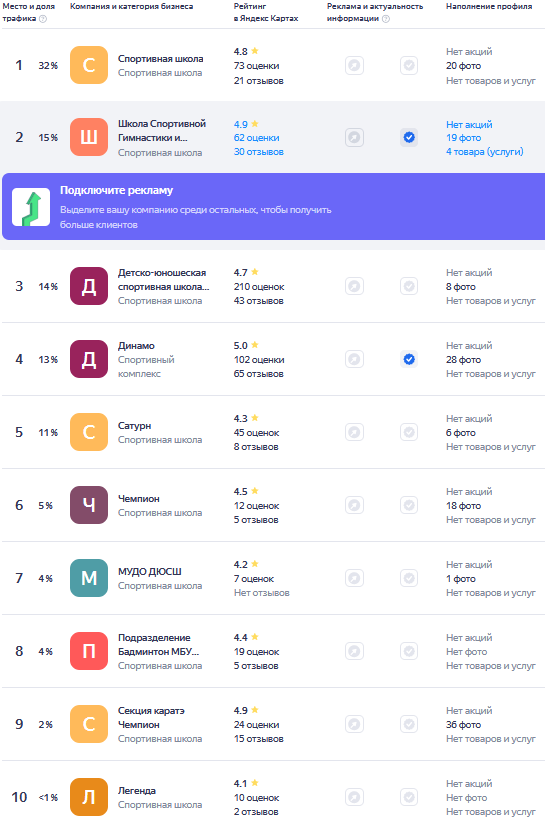Image resolution: width=545 pixels, height=825 pixels.
Task: Click the star icon next to rating 5.0
Action: point(255,345)
